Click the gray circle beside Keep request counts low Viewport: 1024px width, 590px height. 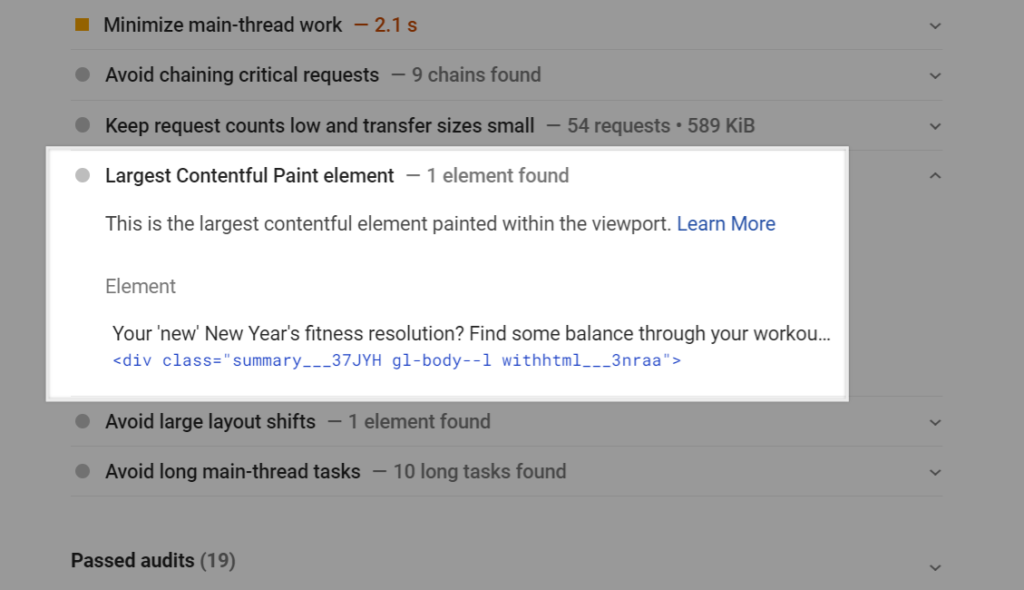click(x=84, y=126)
